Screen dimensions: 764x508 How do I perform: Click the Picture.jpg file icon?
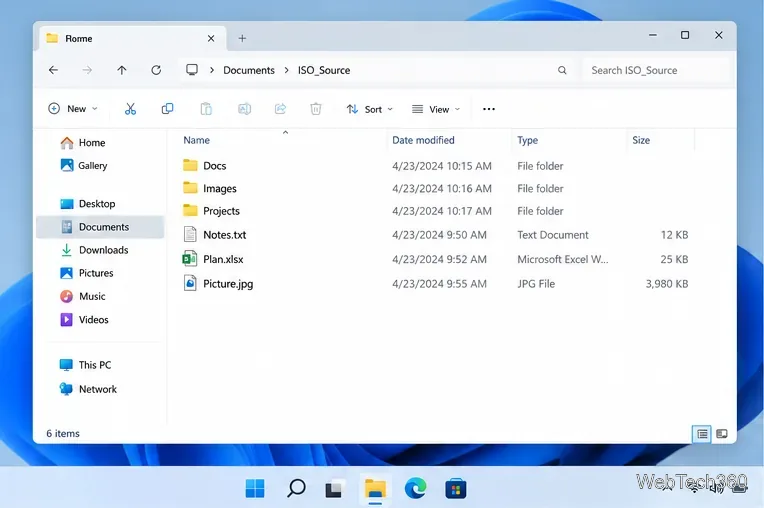[x=190, y=283]
